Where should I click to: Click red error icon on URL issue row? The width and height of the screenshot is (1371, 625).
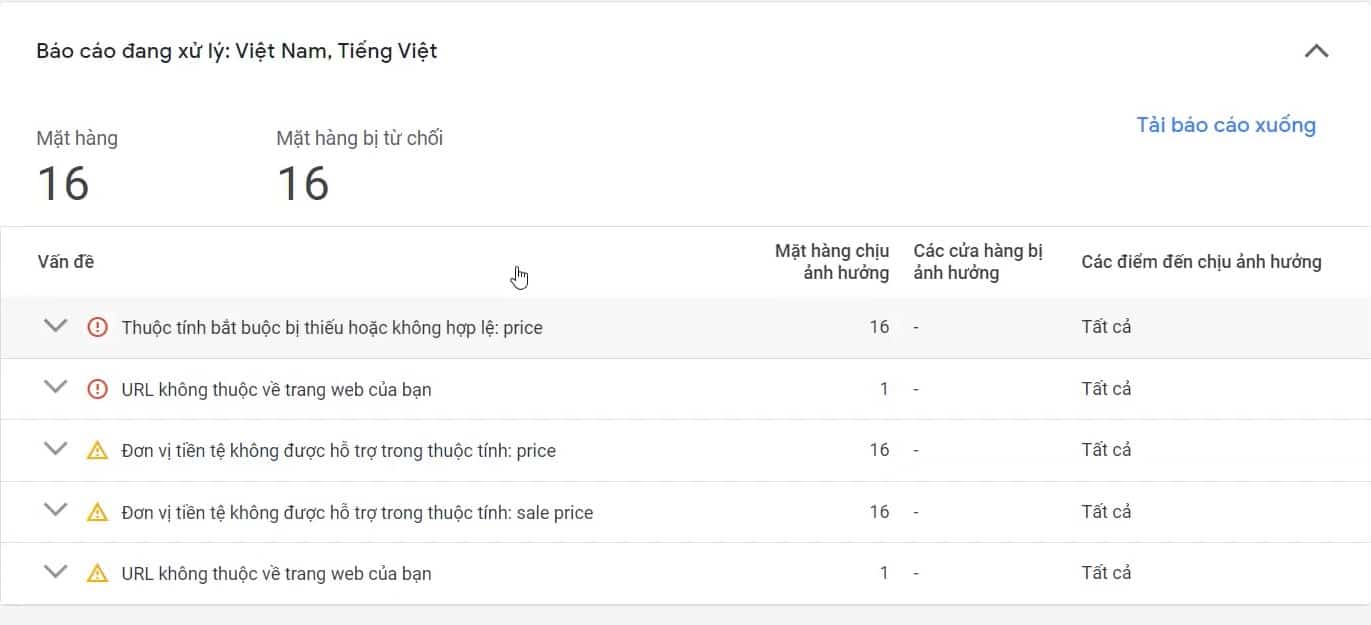point(97,389)
